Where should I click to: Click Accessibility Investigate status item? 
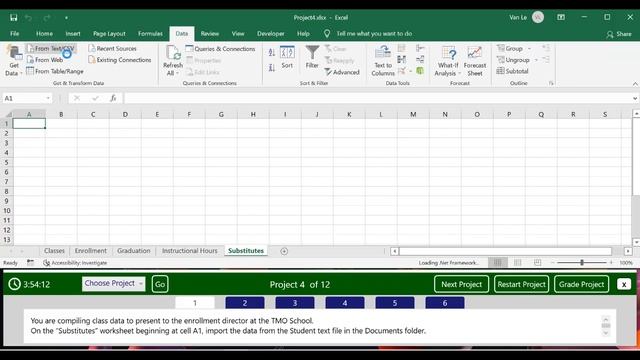pyautogui.click(x=75, y=263)
